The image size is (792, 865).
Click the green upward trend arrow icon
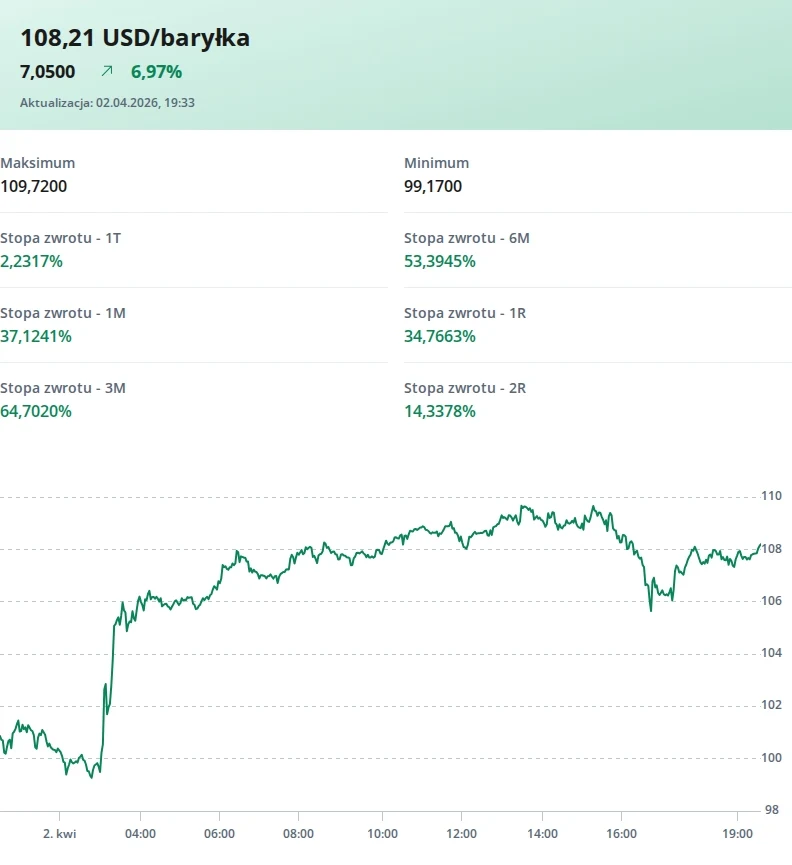[x=107, y=72]
